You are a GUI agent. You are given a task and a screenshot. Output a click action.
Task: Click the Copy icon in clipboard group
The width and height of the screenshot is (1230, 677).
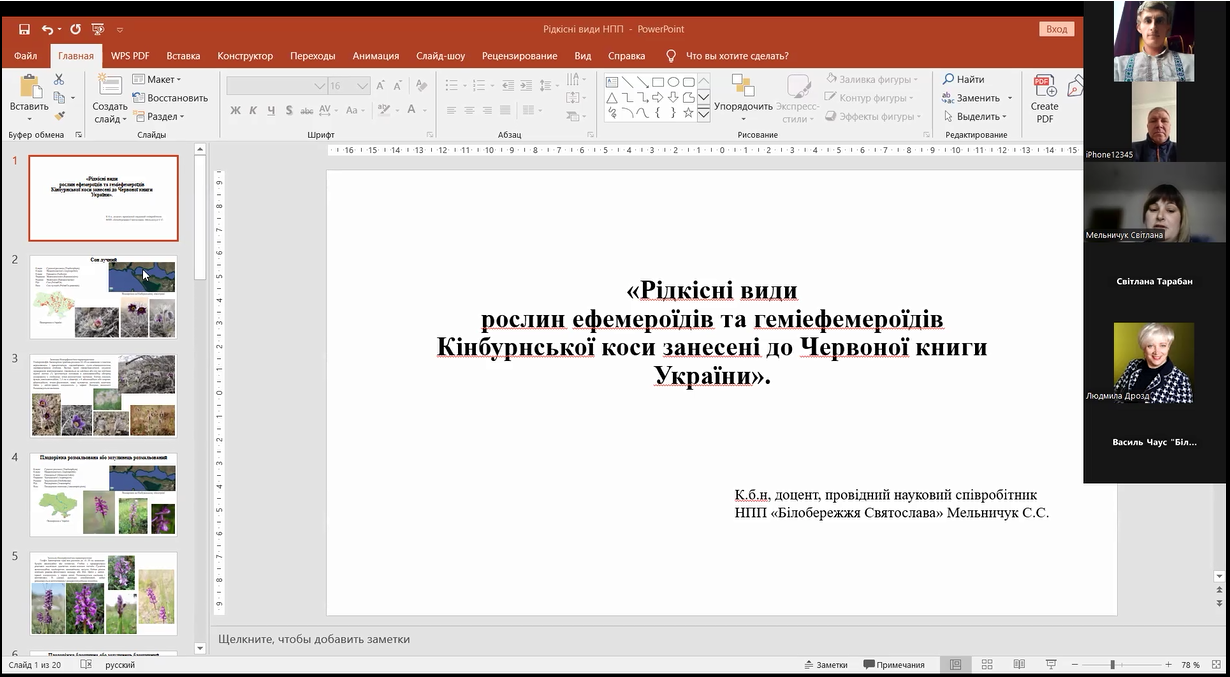pos(59,97)
